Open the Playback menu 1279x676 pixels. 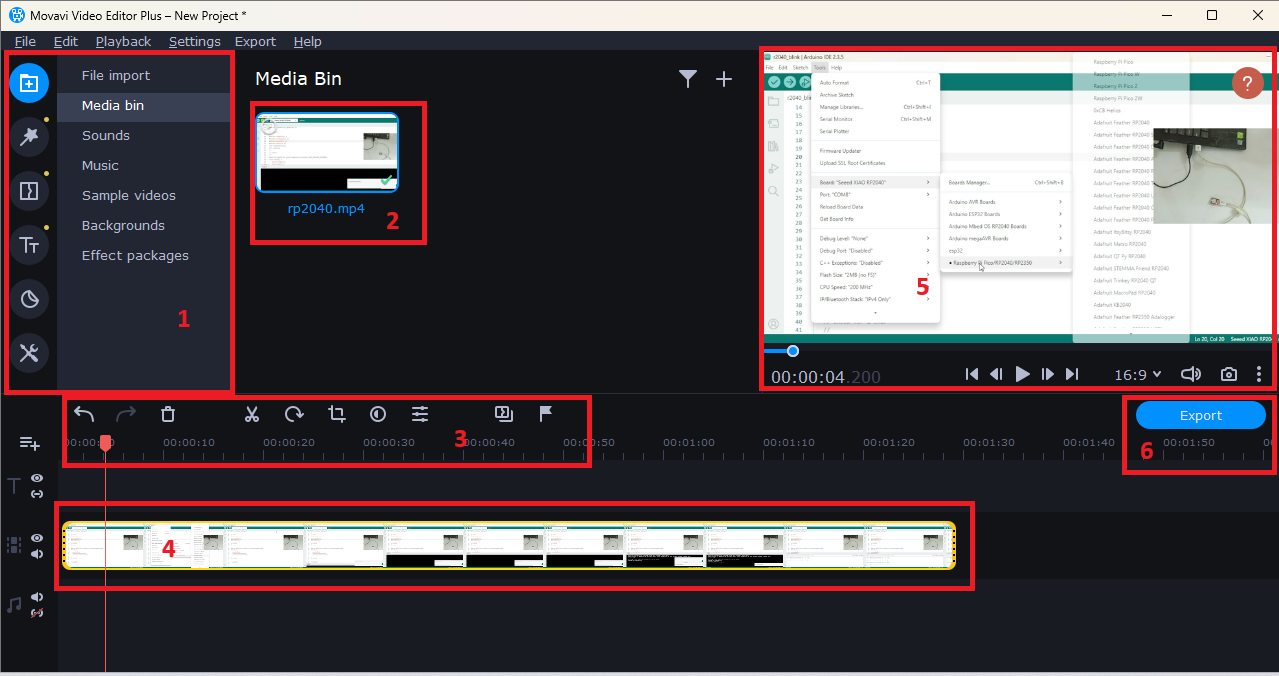(x=123, y=41)
